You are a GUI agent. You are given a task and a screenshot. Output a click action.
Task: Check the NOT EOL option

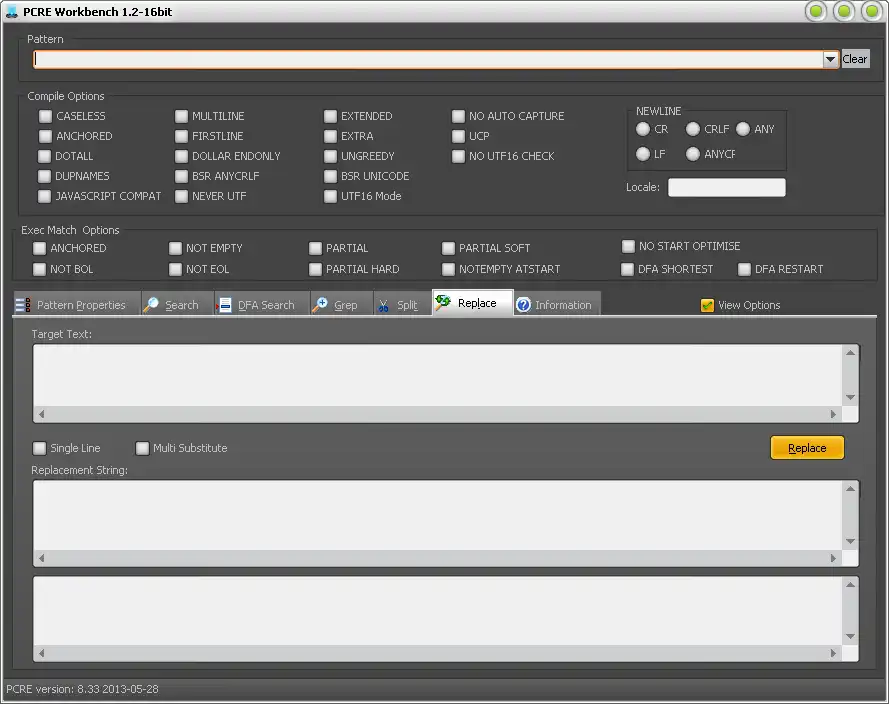[175, 269]
